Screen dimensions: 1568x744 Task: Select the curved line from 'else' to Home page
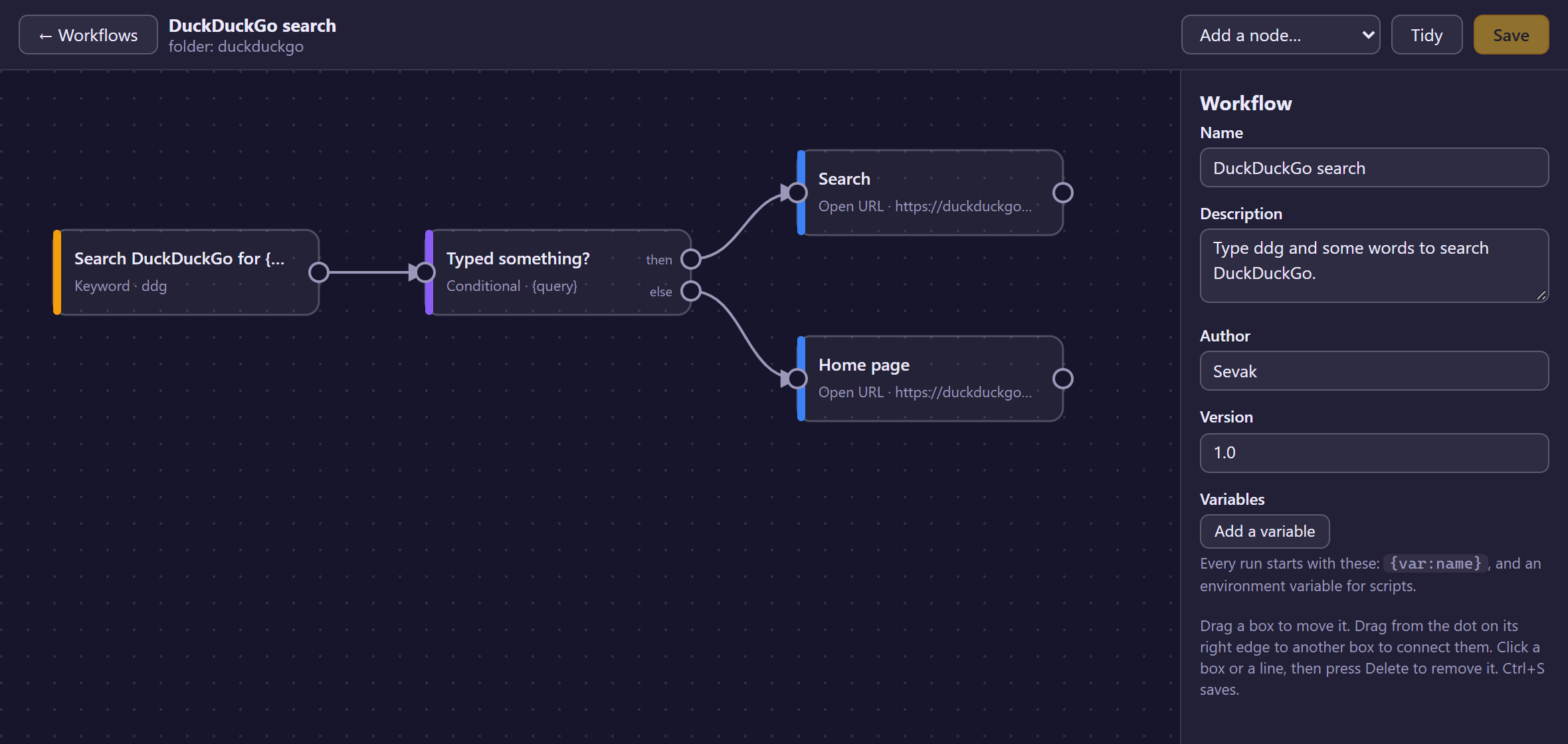(x=744, y=335)
